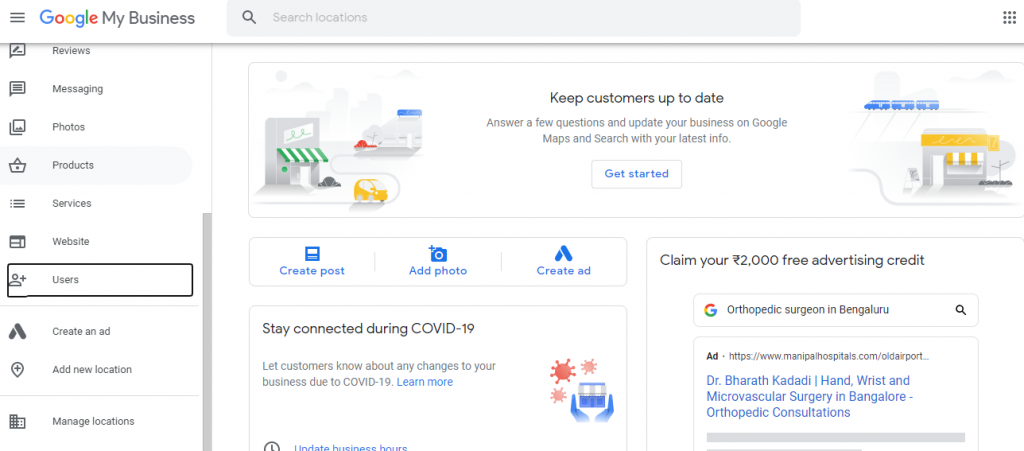Click the Reviews sidebar icon
The height and width of the screenshot is (451, 1024).
click(x=18, y=50)
